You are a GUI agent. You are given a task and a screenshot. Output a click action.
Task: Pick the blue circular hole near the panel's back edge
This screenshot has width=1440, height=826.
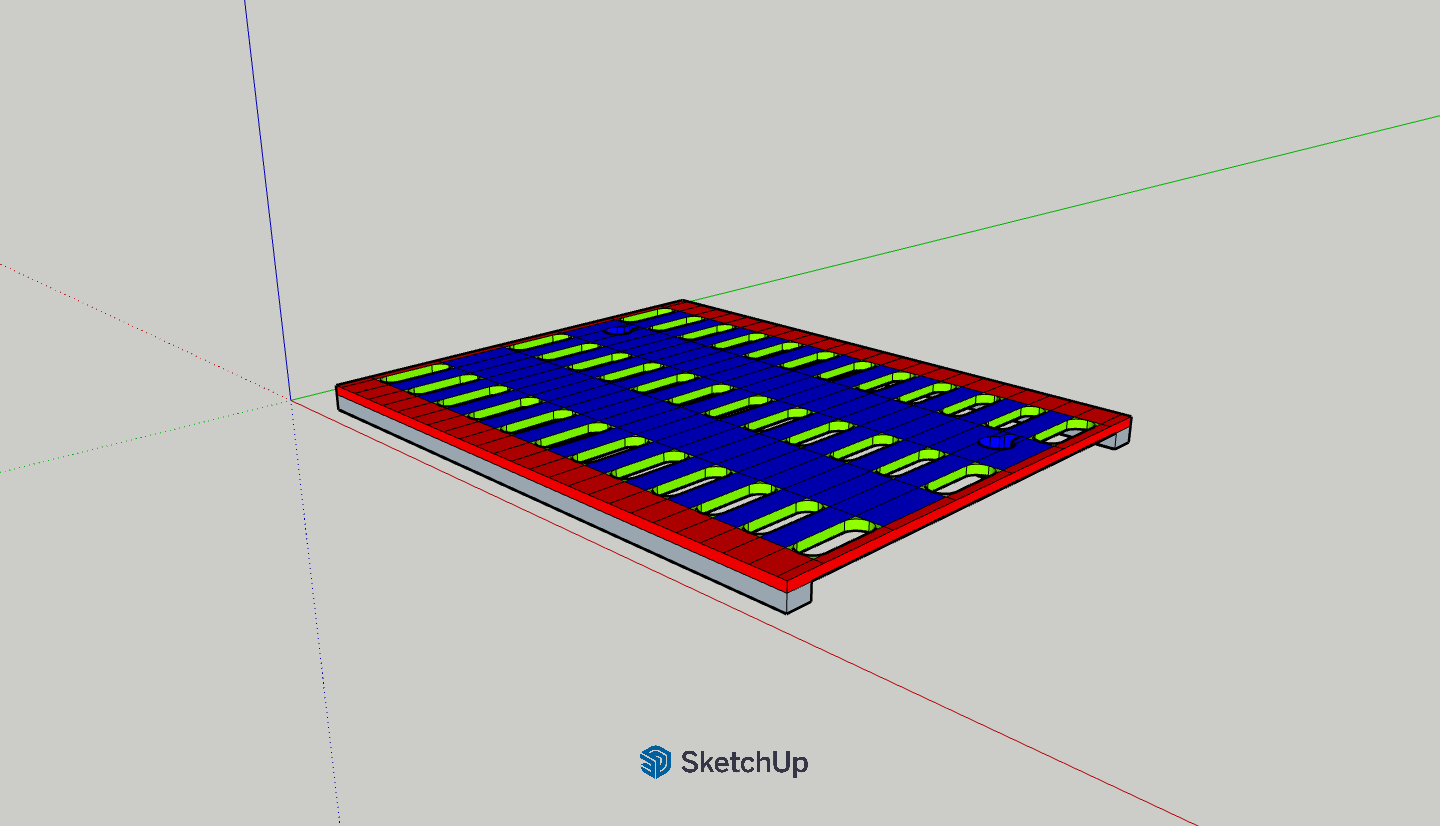(620, 328)
